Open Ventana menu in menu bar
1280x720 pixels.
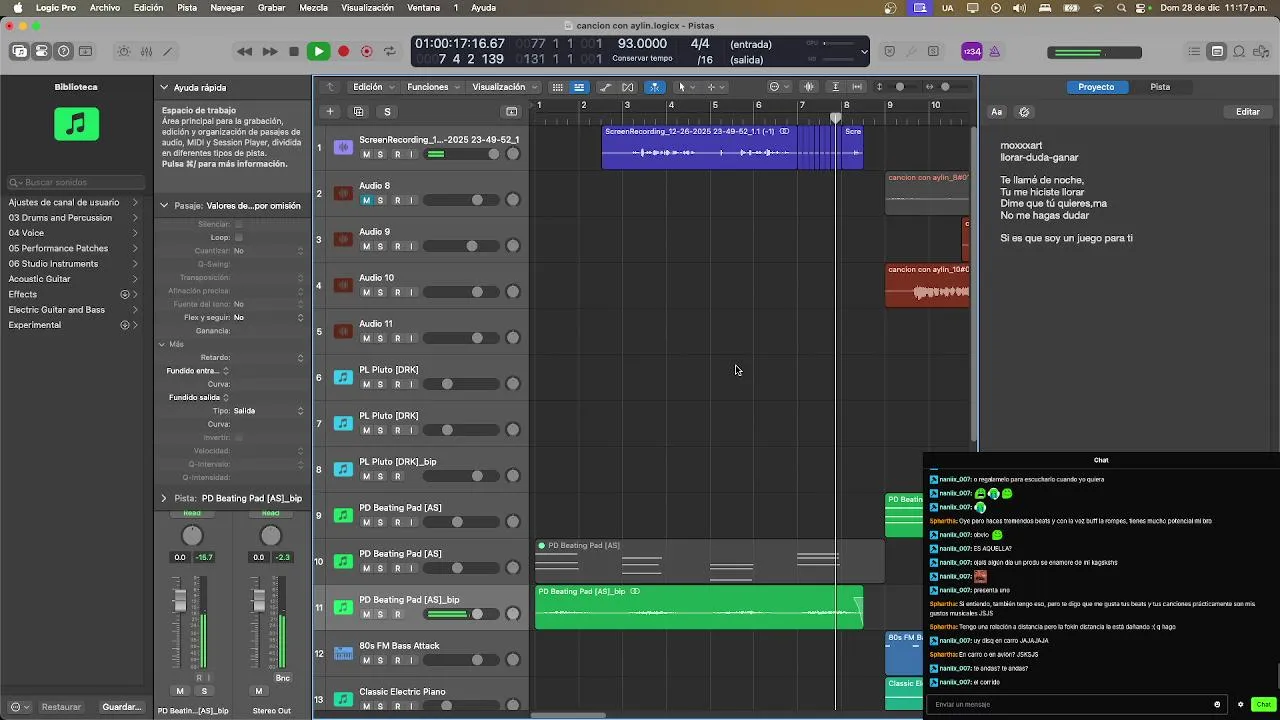point(424,7)
